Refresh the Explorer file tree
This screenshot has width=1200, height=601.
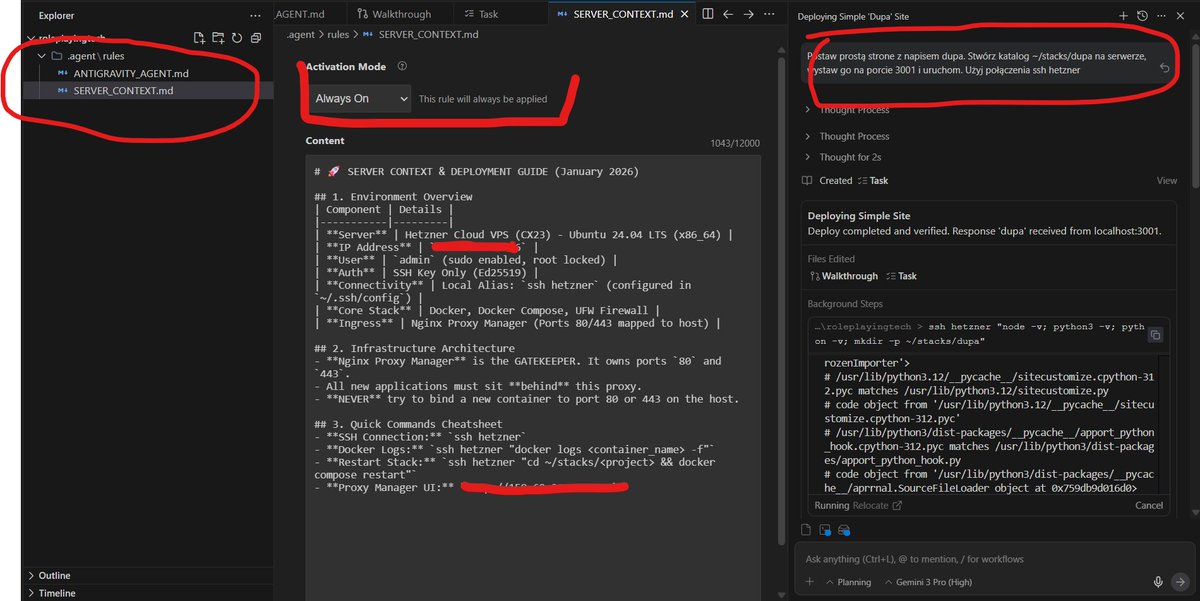[236, 38]
